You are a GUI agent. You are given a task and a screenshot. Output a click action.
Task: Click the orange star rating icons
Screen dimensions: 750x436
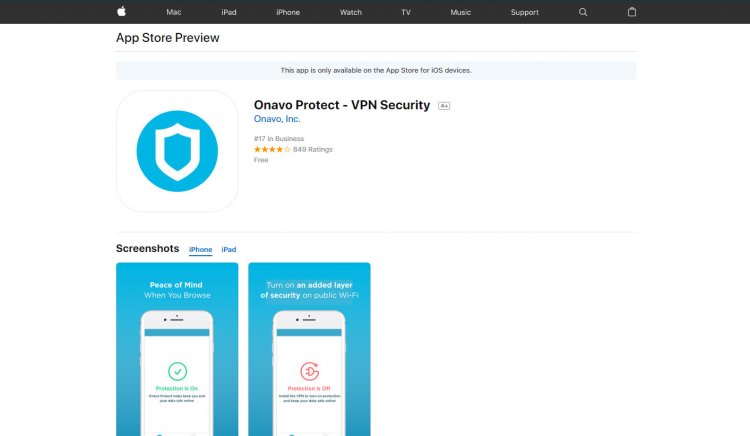click(x=272, y=149)
